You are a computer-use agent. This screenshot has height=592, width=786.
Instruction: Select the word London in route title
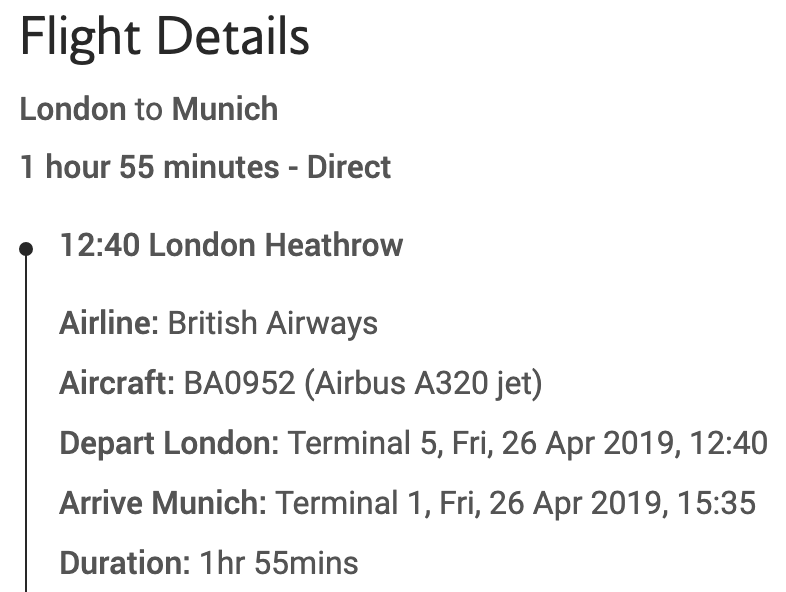(x=73, y=109)
